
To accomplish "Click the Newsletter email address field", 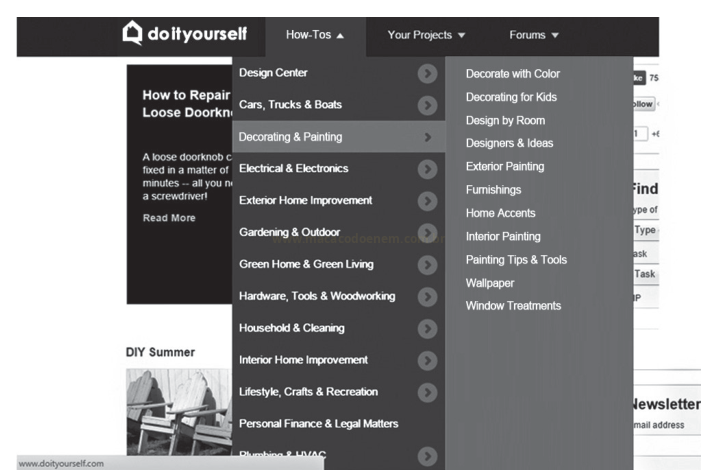I will [666, 425].
